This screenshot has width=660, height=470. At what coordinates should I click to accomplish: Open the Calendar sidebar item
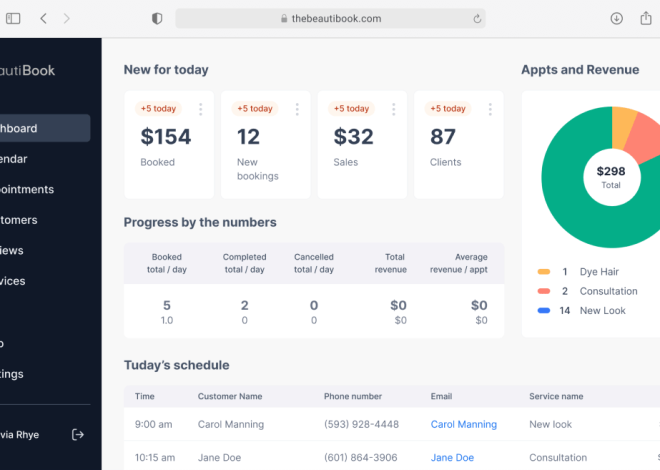[x=13, y=159]
